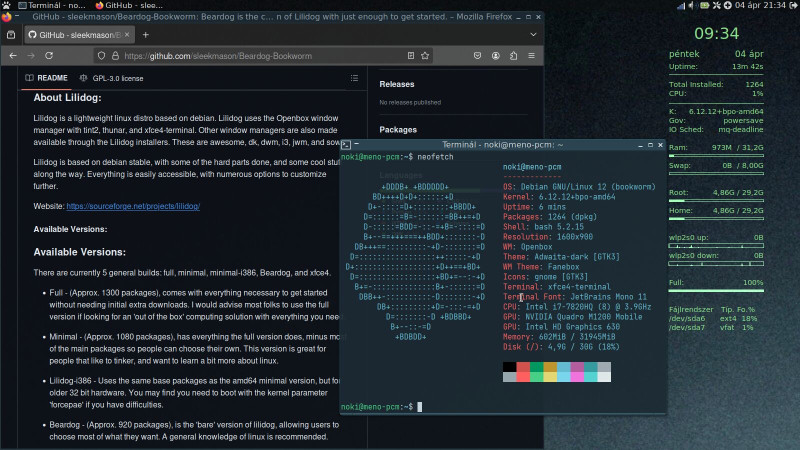Open the terminal window menu icon
This screenshot has width=800, height=450.
pos(346,145)
